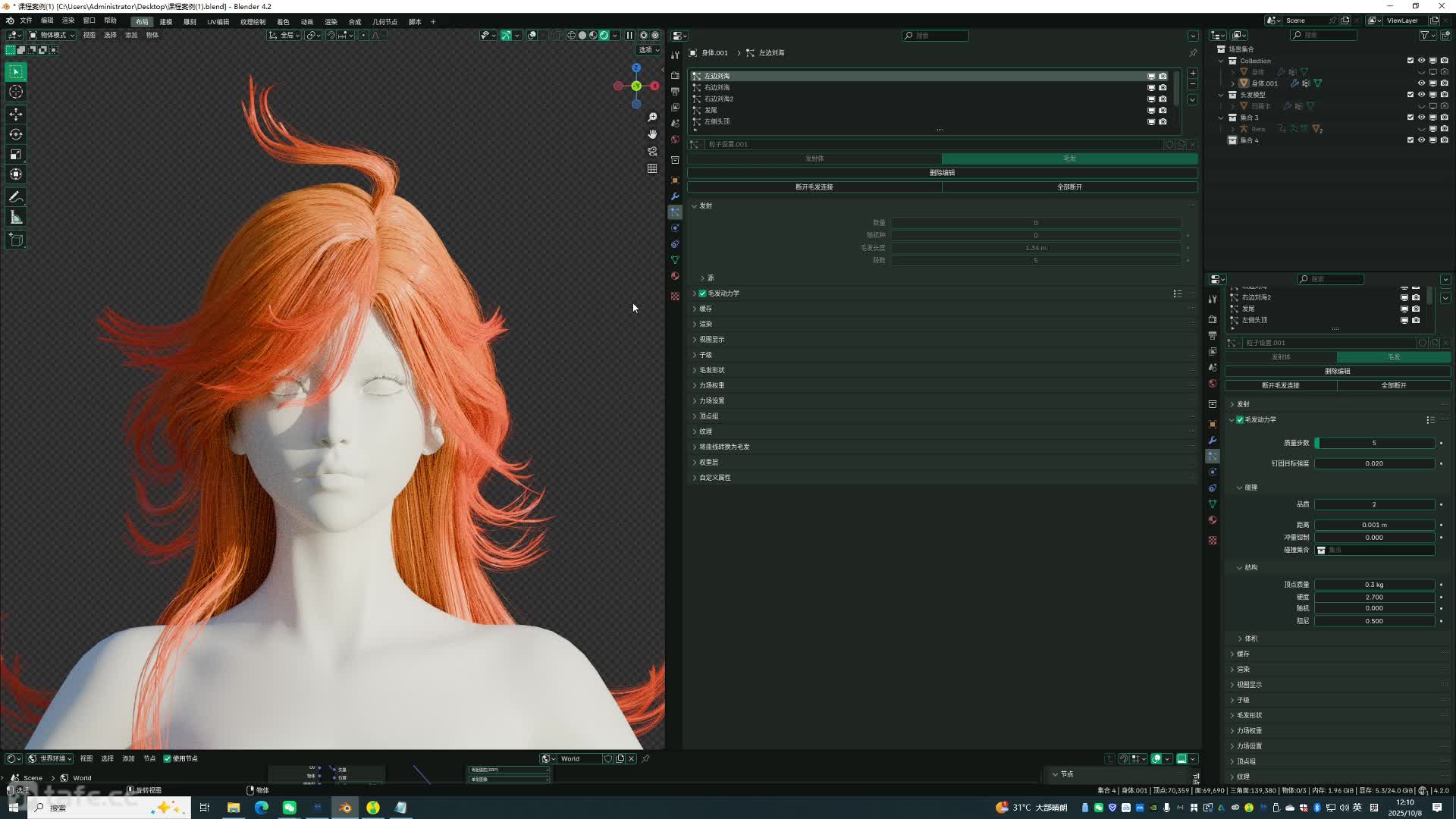Toggle camera view icon in viewport

pos(652,151)
